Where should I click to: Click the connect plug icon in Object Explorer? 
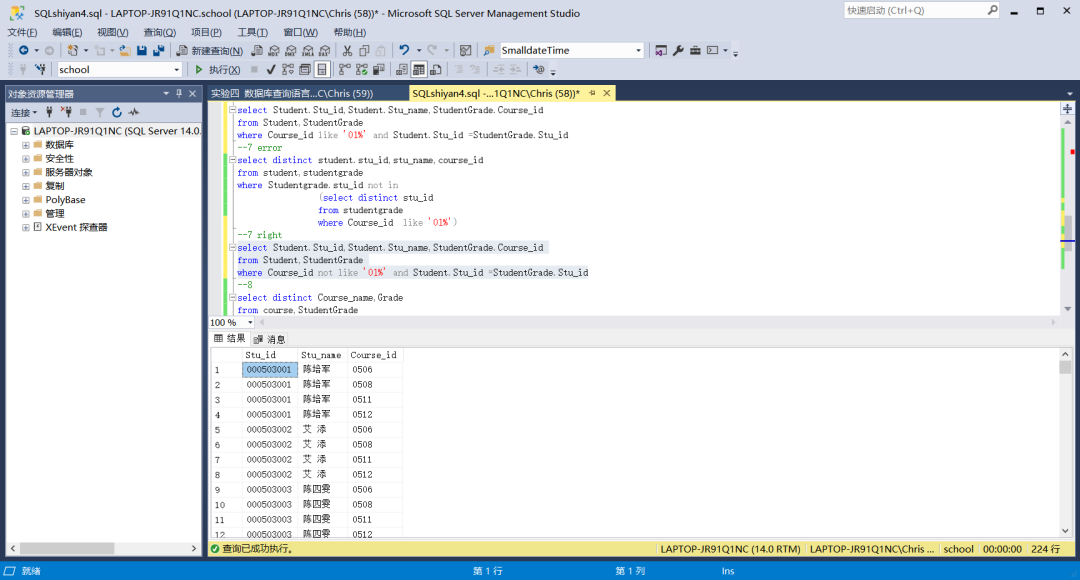pyautogui.click(x=49, y=113)
